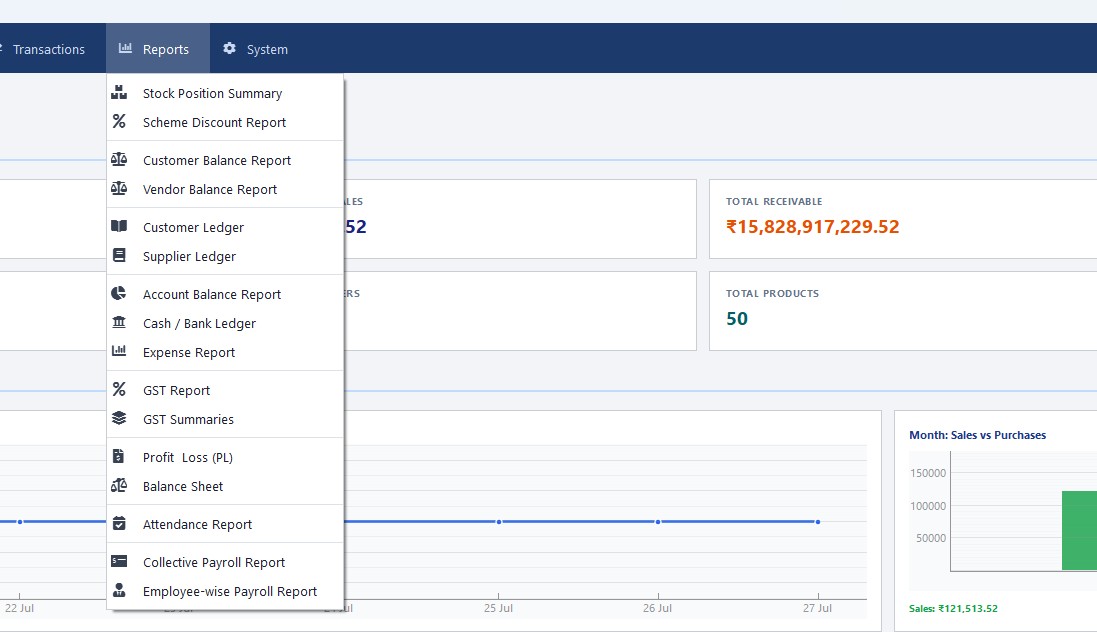The height and width of the screenshot is (632, 1097).
Task: Click the open book icon beside Customer Ledger
Action: point(119,226)
